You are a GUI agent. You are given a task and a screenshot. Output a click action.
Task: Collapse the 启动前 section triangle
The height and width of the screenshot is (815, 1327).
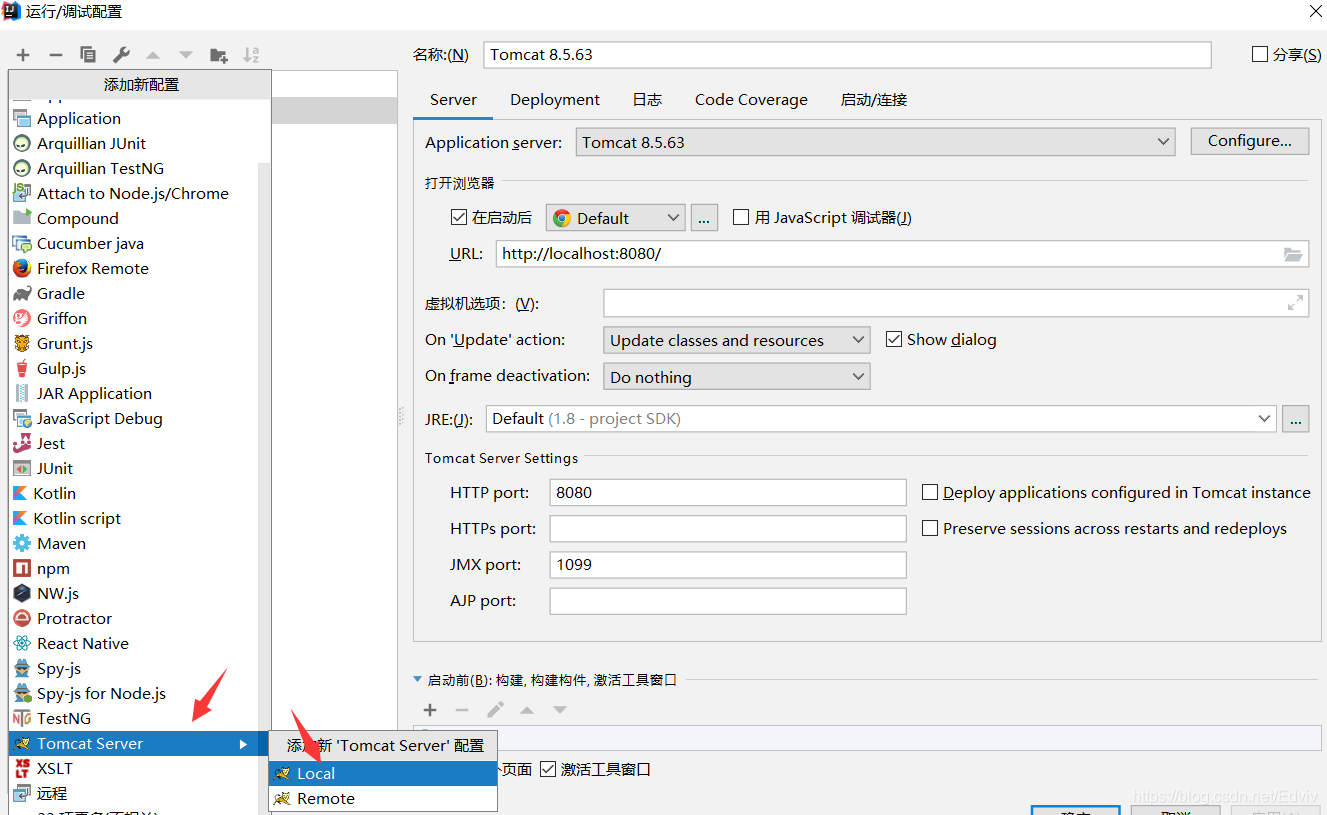coord(418,679)
